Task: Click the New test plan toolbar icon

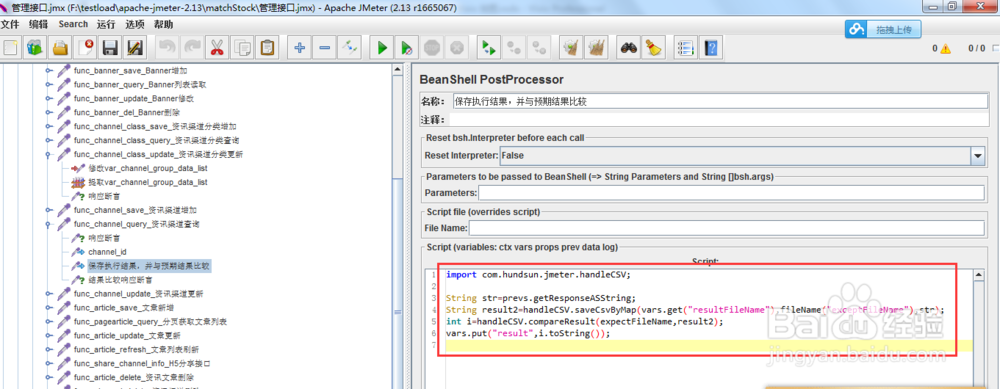Action: 11,48
